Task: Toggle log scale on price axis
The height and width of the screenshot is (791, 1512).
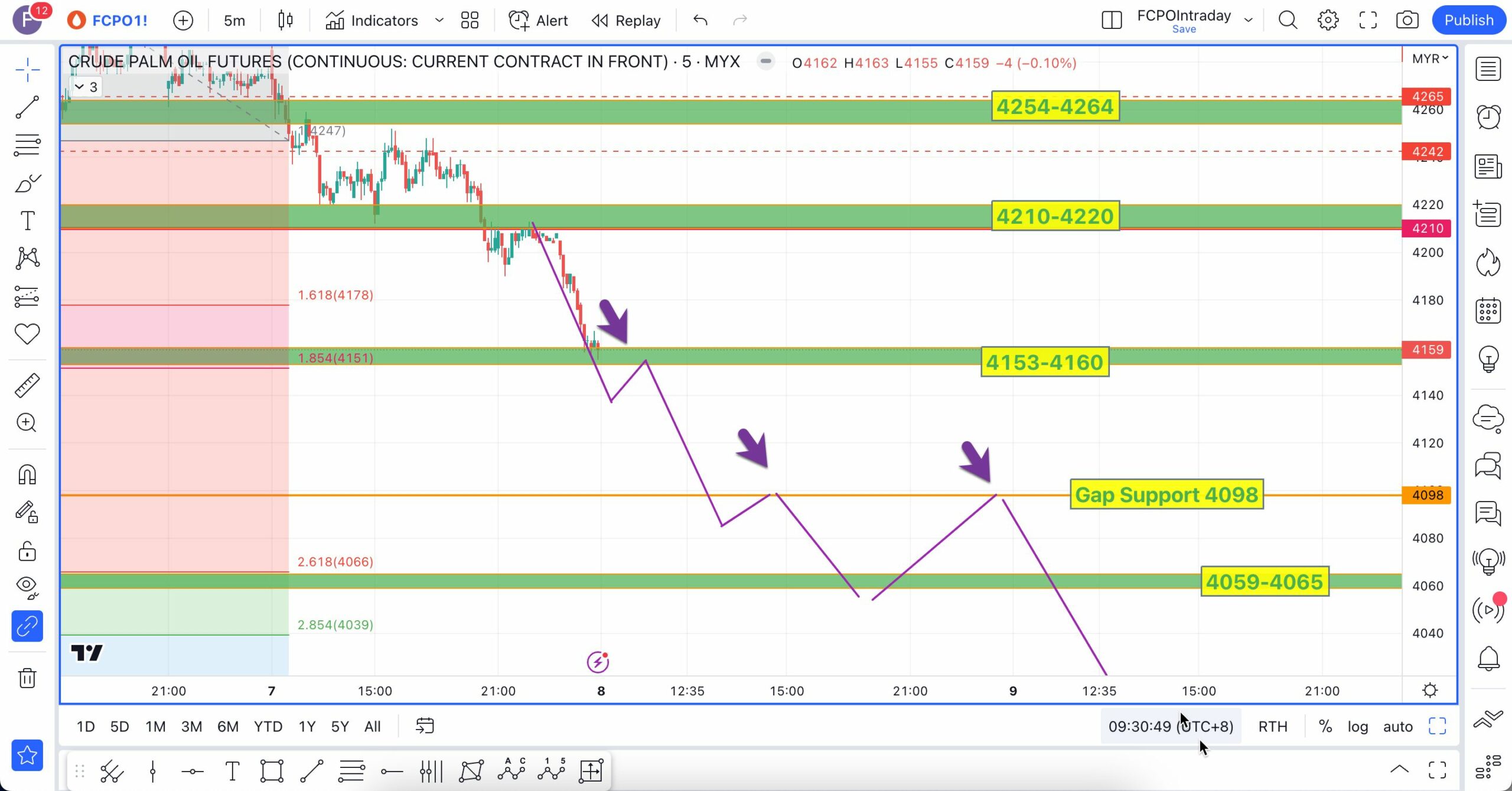Action: tap(1357, 726)
